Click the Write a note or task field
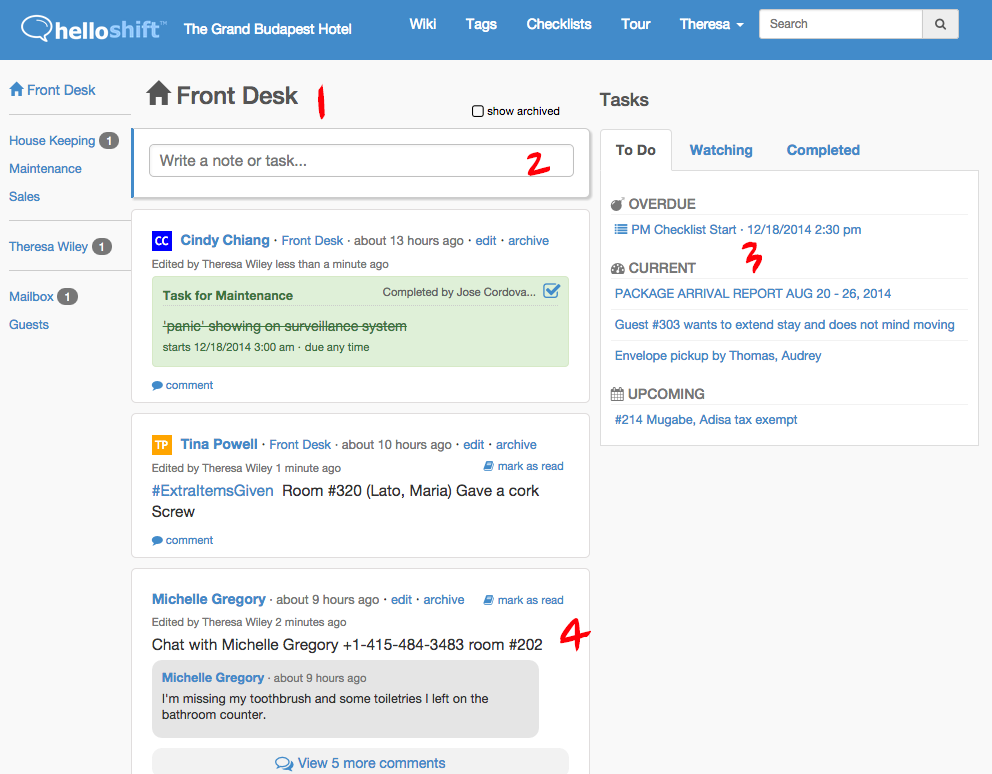992x774 pixels. pos(361,161)
